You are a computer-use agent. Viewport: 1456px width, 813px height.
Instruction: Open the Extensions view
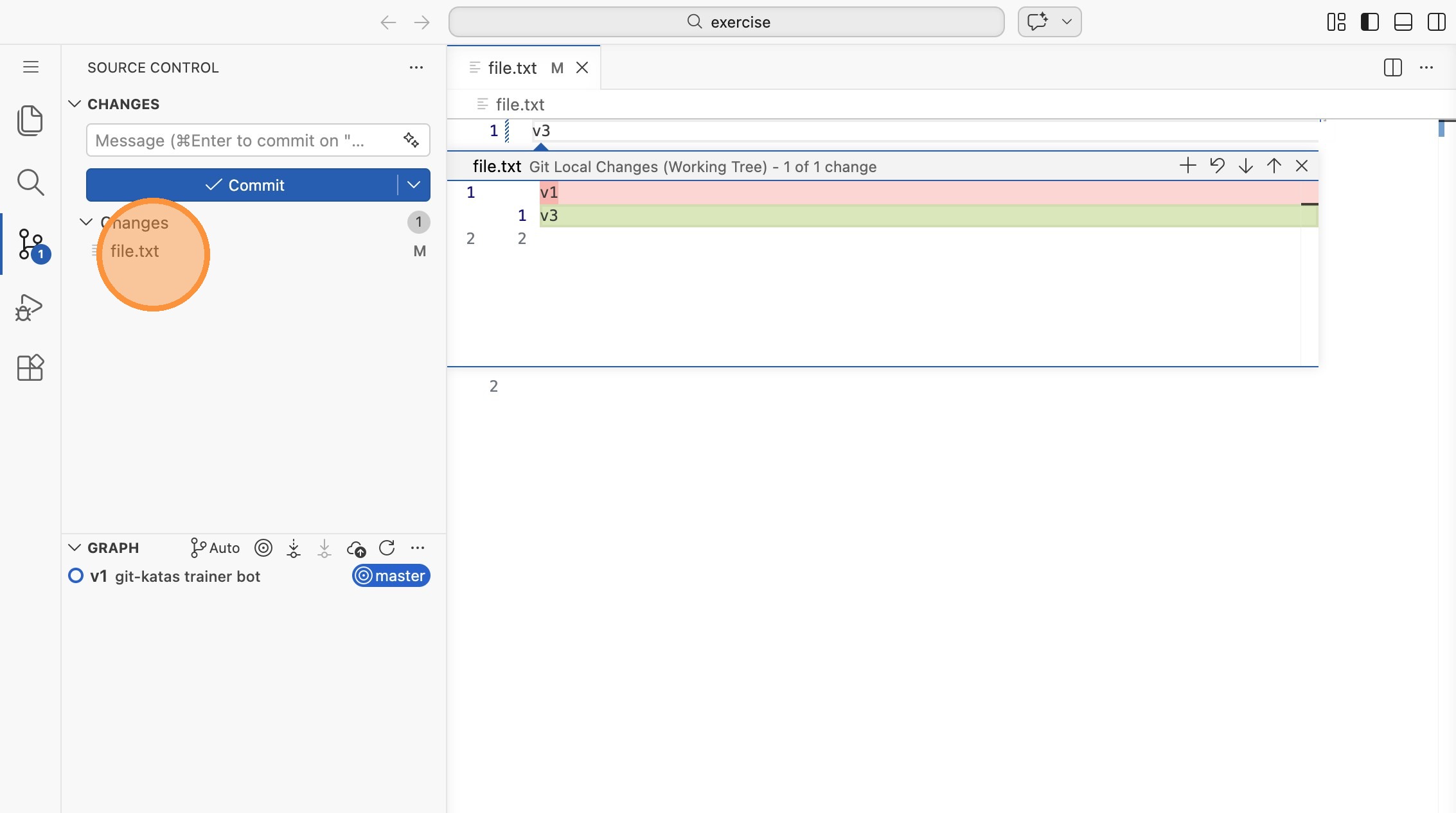pos(30,368)
